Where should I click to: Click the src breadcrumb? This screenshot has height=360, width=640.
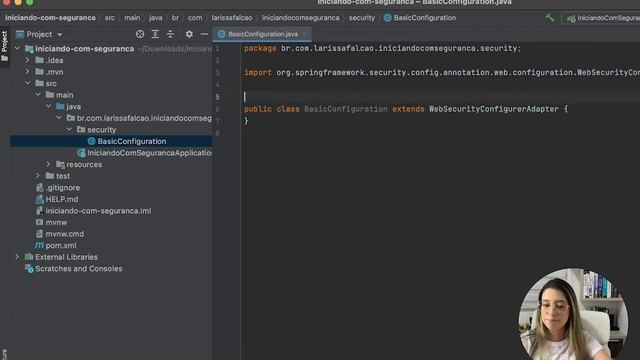tap(110, 18)
